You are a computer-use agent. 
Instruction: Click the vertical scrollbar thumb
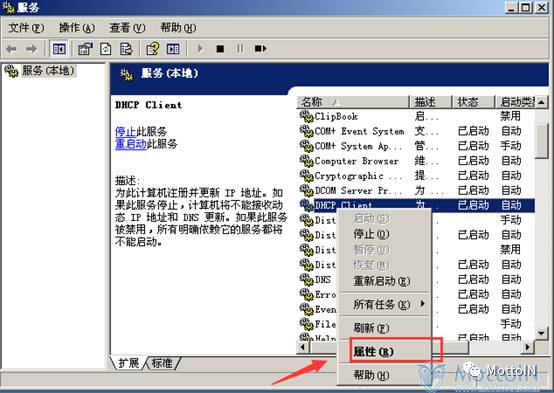(542, 141)
